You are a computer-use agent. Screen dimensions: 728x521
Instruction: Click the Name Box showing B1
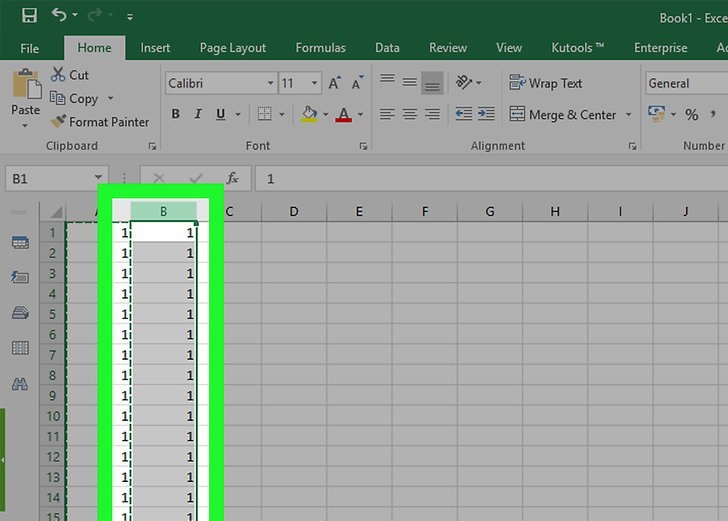pyautogui.click(x=50, y=179)
